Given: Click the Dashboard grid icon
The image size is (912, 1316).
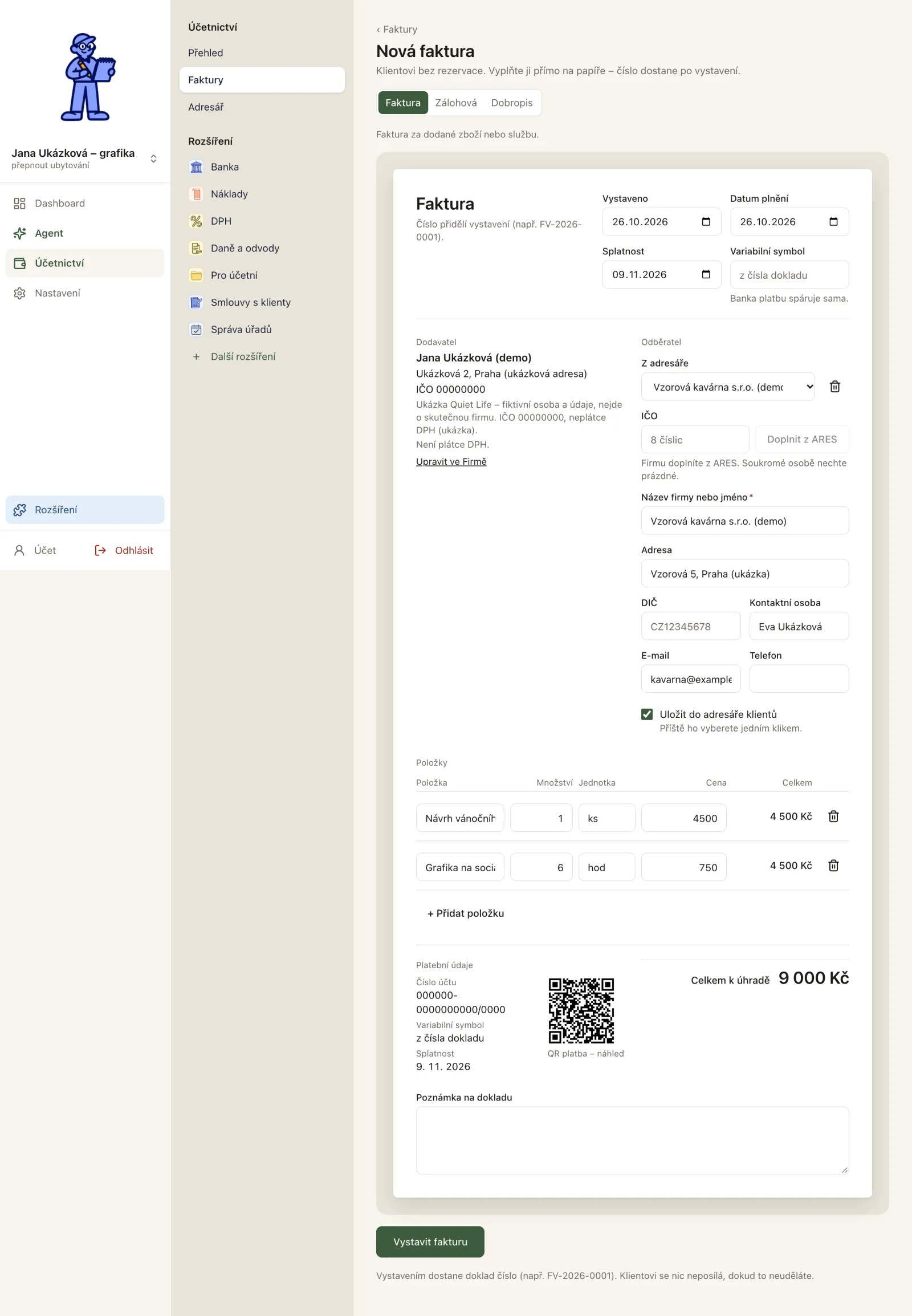Looking at the screenshot, I should [19, 204].
